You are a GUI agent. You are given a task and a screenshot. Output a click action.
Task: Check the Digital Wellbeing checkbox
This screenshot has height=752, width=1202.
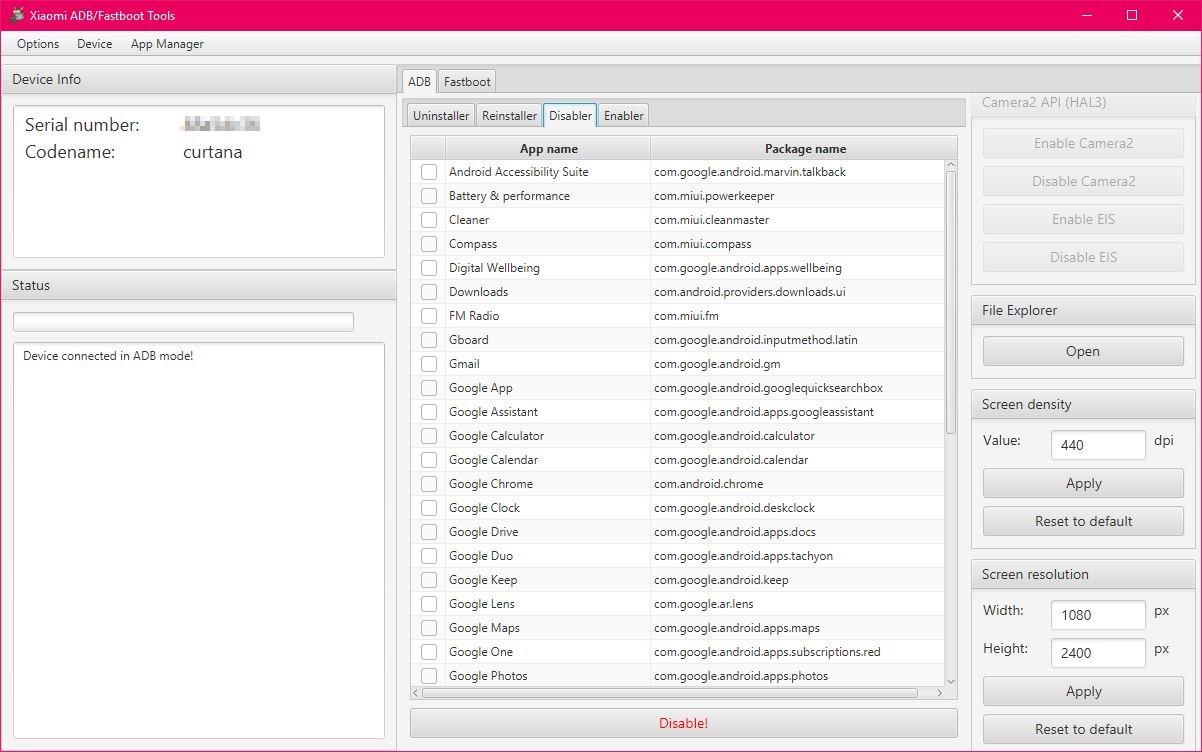429,268
